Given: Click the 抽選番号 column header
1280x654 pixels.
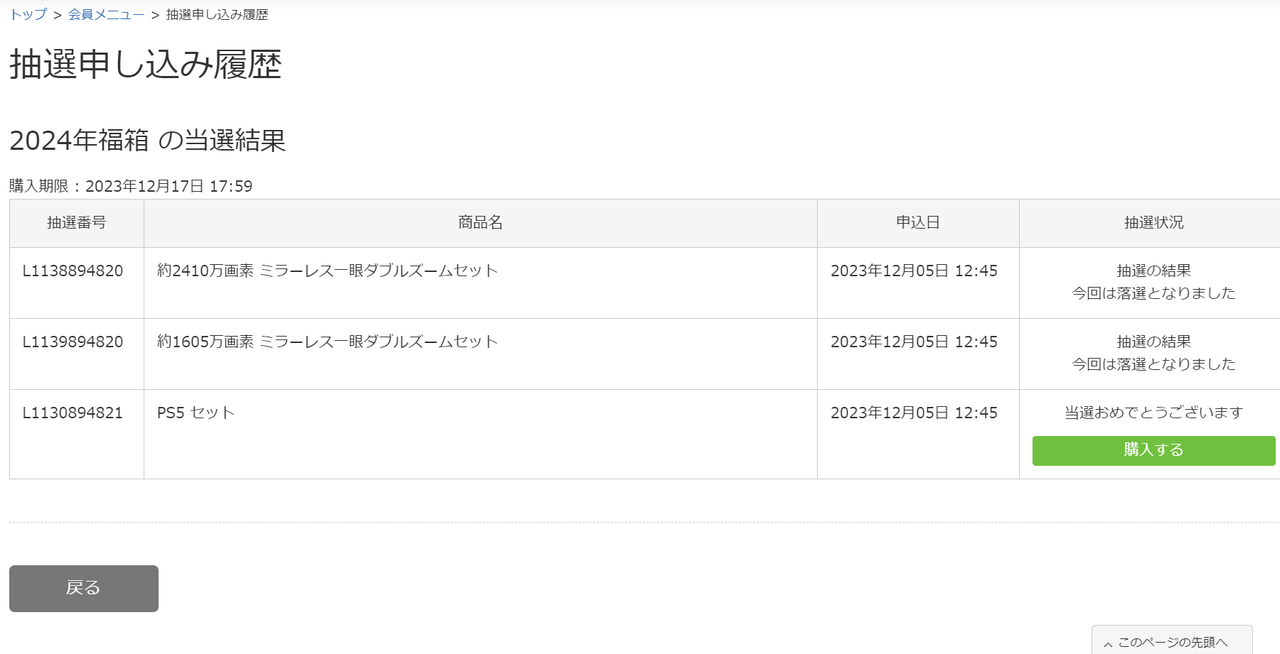Looking at the screenshot, I should [x=76, y=223].
